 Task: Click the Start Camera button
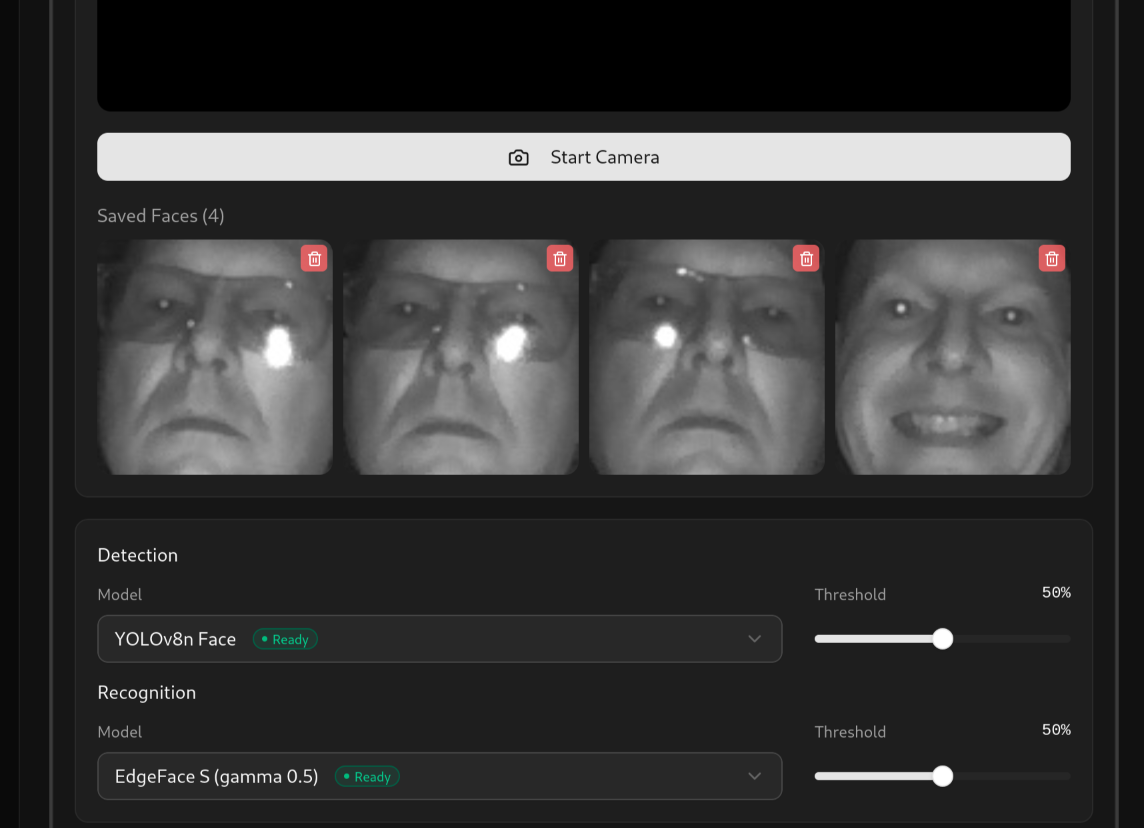tap(584, 157)
